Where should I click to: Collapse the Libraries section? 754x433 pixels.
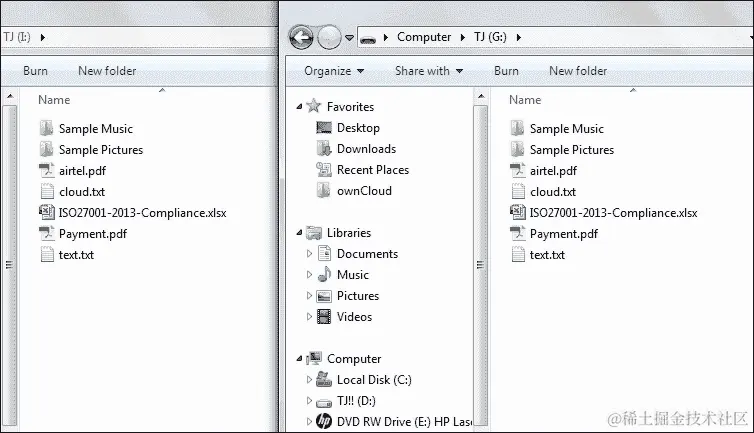tap(299, 233)
